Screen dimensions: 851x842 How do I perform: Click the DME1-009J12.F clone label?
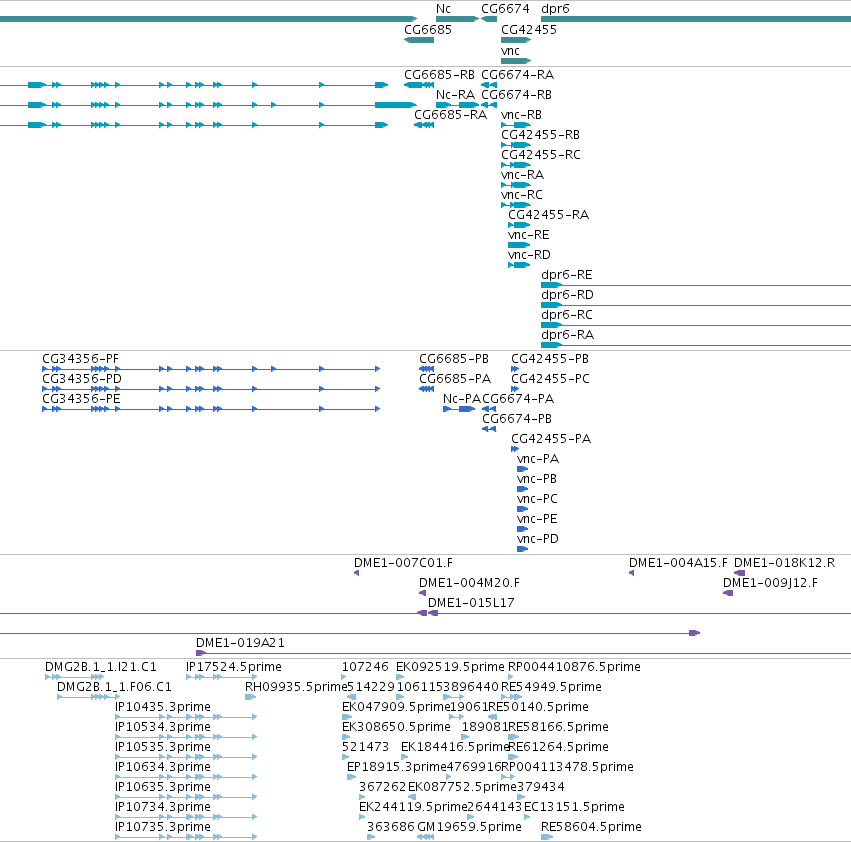(770, 583)
